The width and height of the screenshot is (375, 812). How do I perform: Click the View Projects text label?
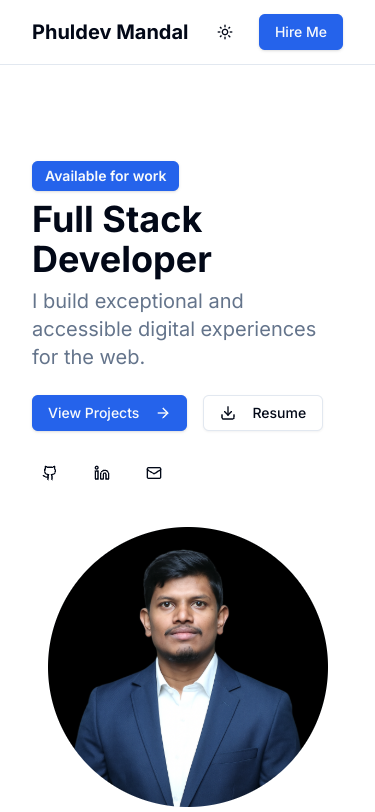pyautogui.click(x=94, y=413)
